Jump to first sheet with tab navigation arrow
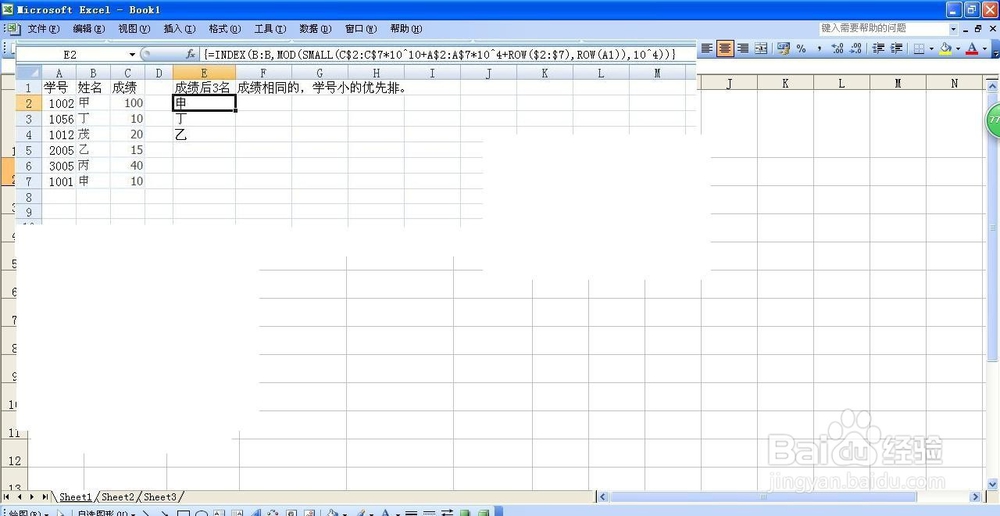Image resolution: width=1000 pixels, height=516 pixels. tap(8, 496)
